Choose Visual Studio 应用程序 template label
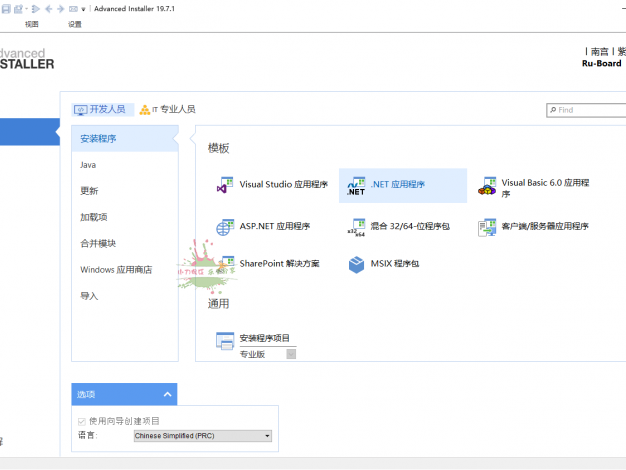This screenshot has height=470, width=626. pos(283,184)
